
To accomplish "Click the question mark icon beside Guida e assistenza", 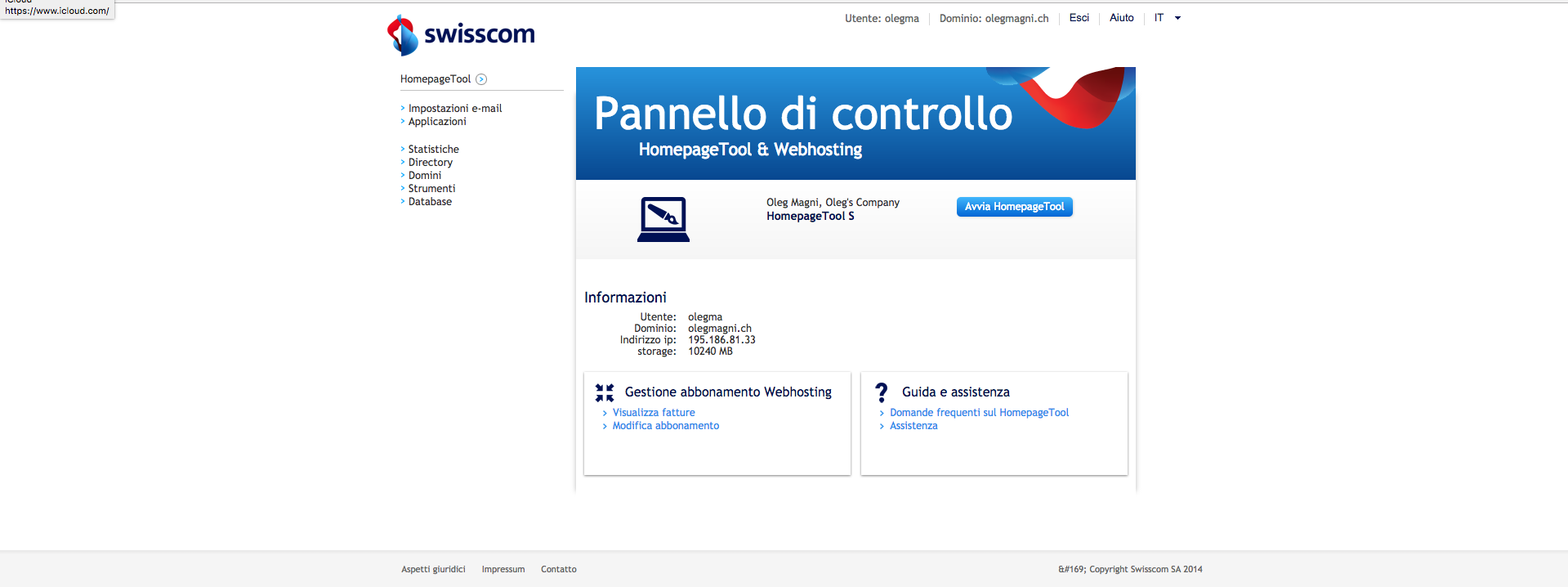I will click(x=882, y=393).
